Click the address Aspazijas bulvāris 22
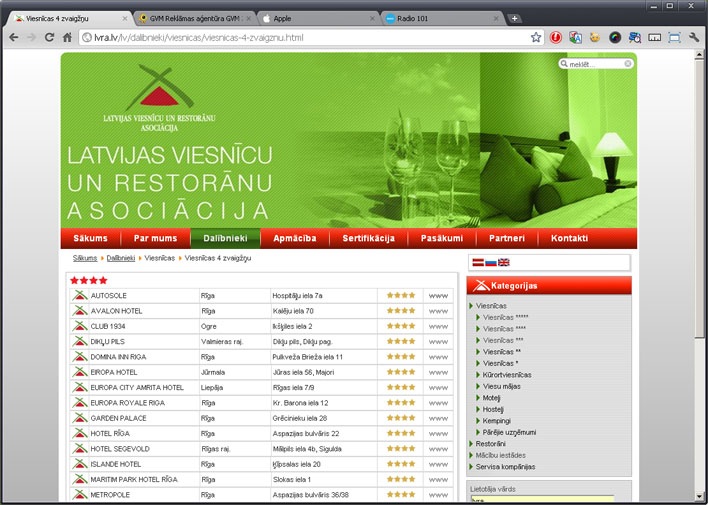Viewport: 708px width, 505px height. [x=306, y=434]
